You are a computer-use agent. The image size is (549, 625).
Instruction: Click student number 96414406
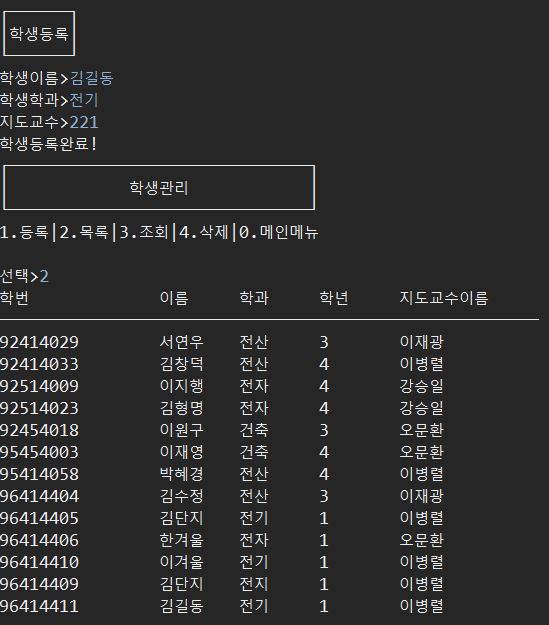click(x=39, y=540)
